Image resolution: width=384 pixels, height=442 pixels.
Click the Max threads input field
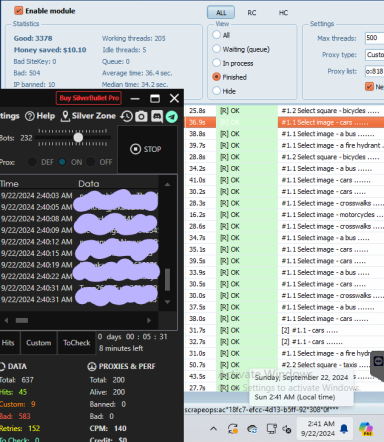click(x=374, y=38)
